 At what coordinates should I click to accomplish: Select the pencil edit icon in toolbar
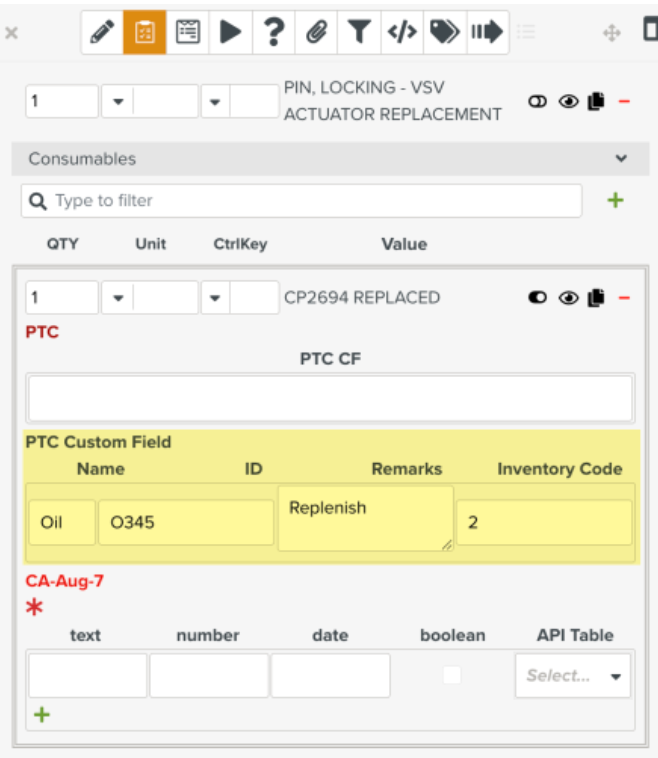(102, 32)
